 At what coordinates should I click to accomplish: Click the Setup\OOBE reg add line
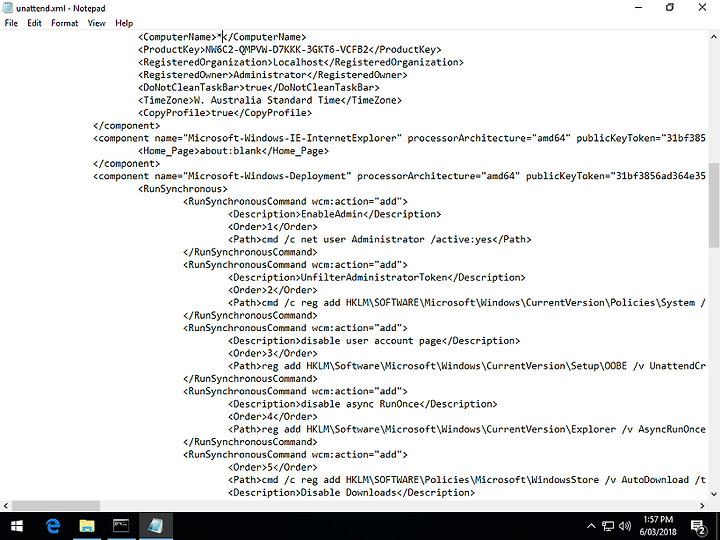[467, 366]
